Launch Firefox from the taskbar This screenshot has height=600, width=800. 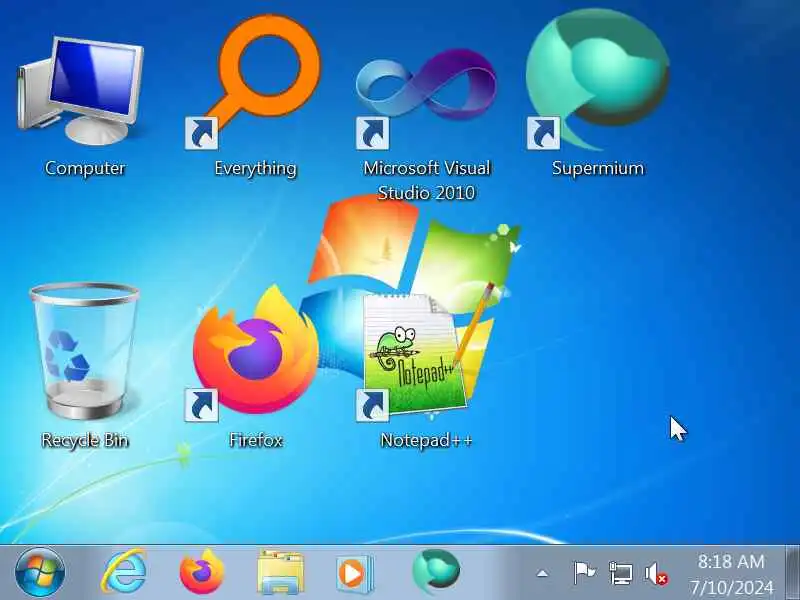tap(202, 572)
